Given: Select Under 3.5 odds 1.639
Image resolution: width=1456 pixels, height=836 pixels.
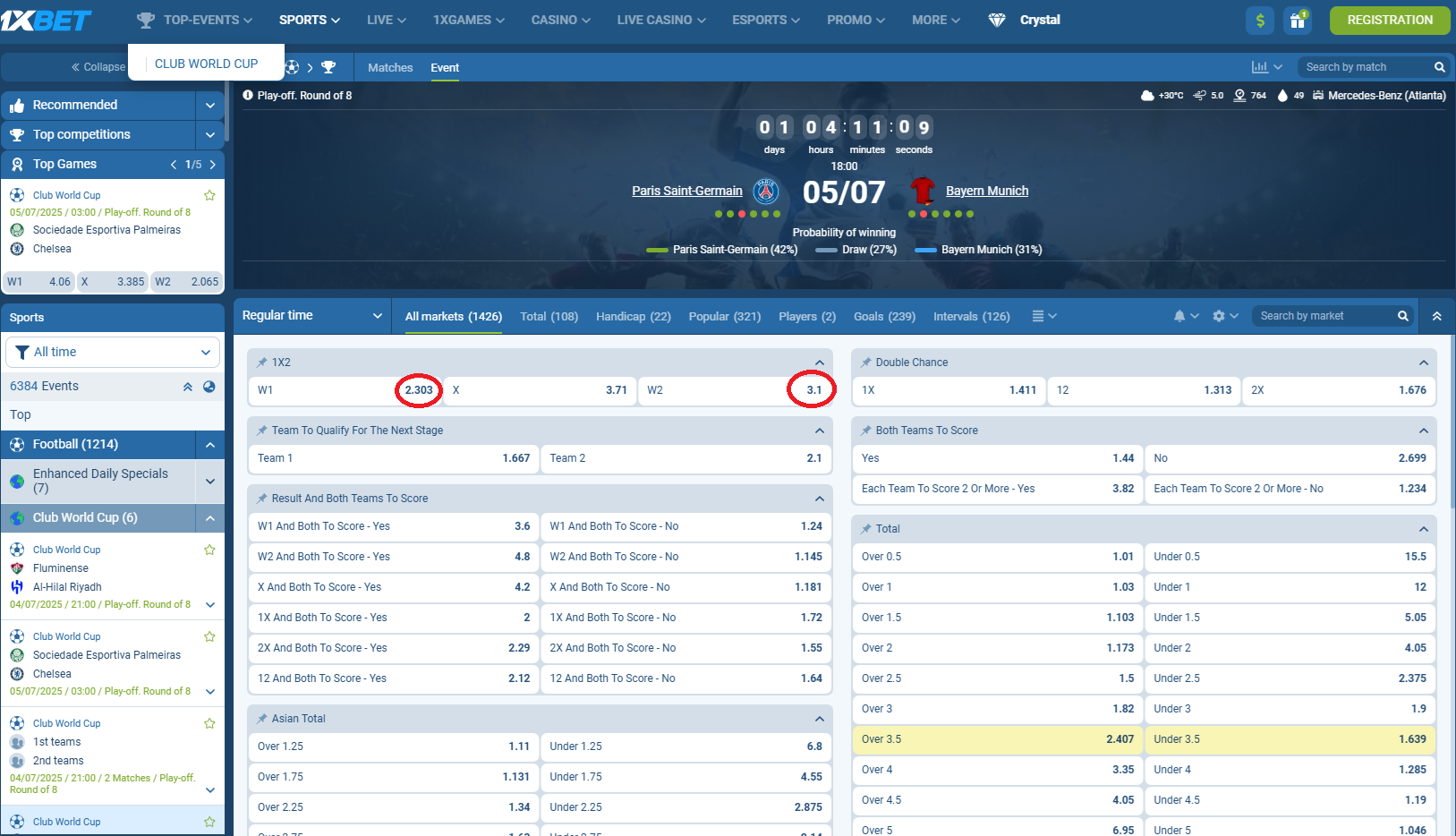Looking at the screenshot, I should coord(1290,739).
